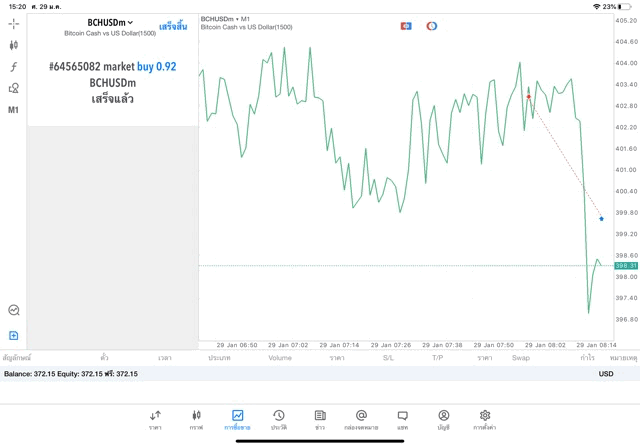Image resolution: width=640 pixels, height=447 pixels.
Task: Activate the crosshair tool in chart sidebar
Action: 13,24
